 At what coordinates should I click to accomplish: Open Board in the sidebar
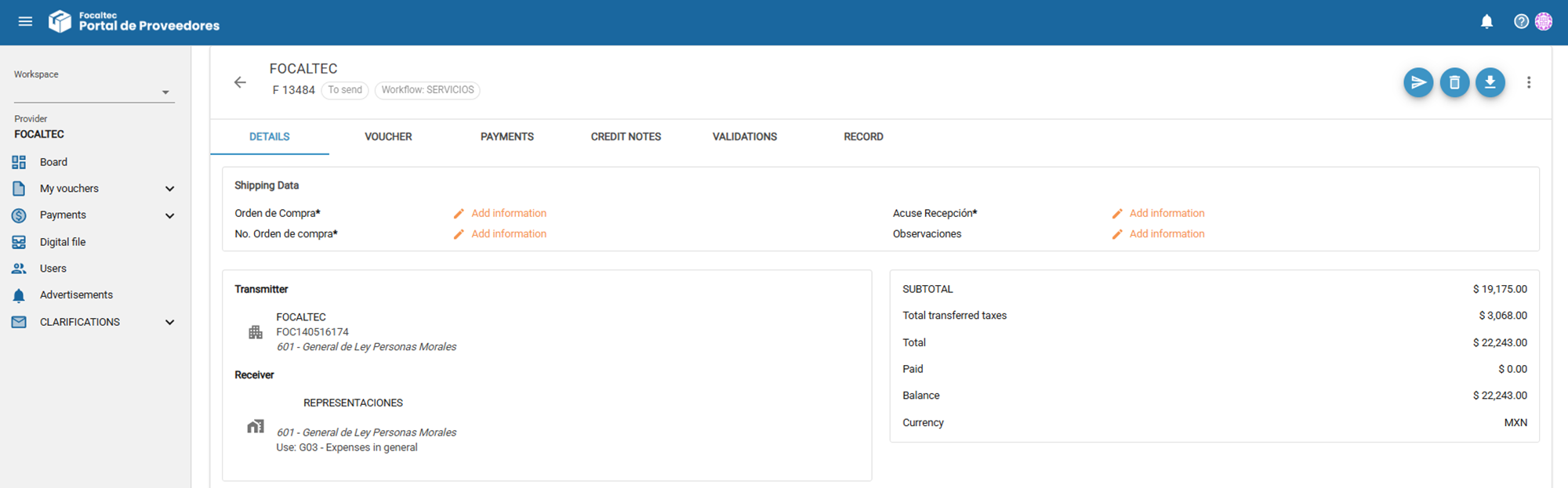tap(53, 162)
